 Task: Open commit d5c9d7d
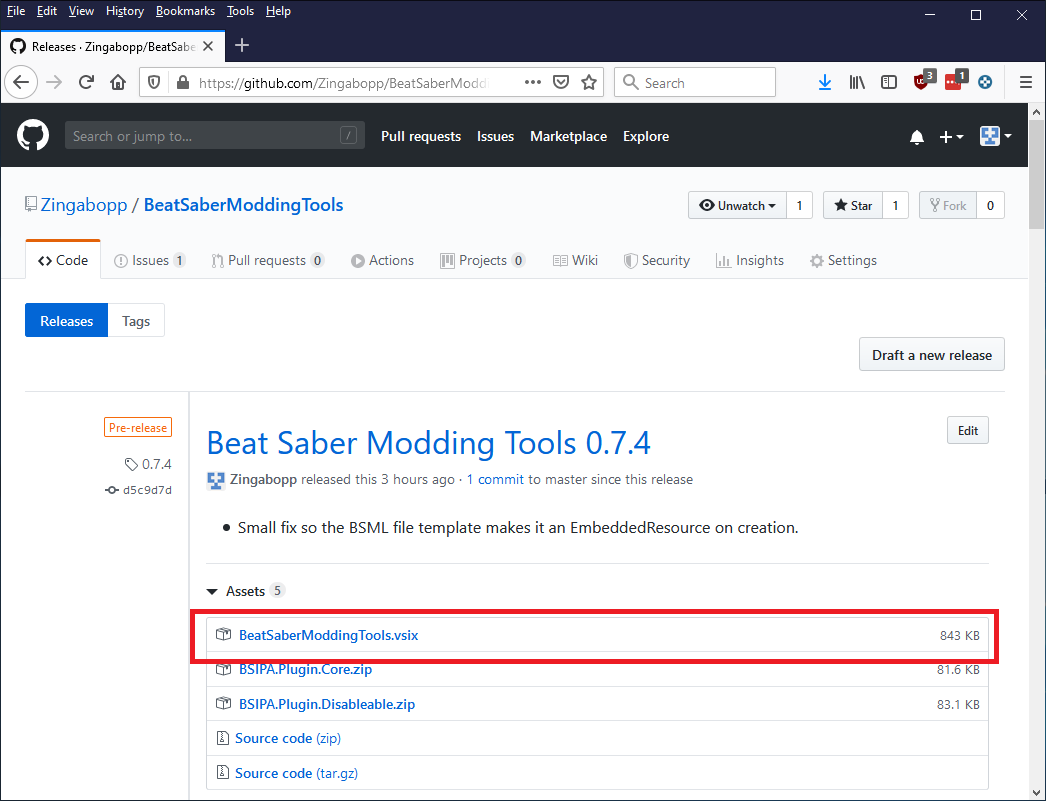[147, 490]
